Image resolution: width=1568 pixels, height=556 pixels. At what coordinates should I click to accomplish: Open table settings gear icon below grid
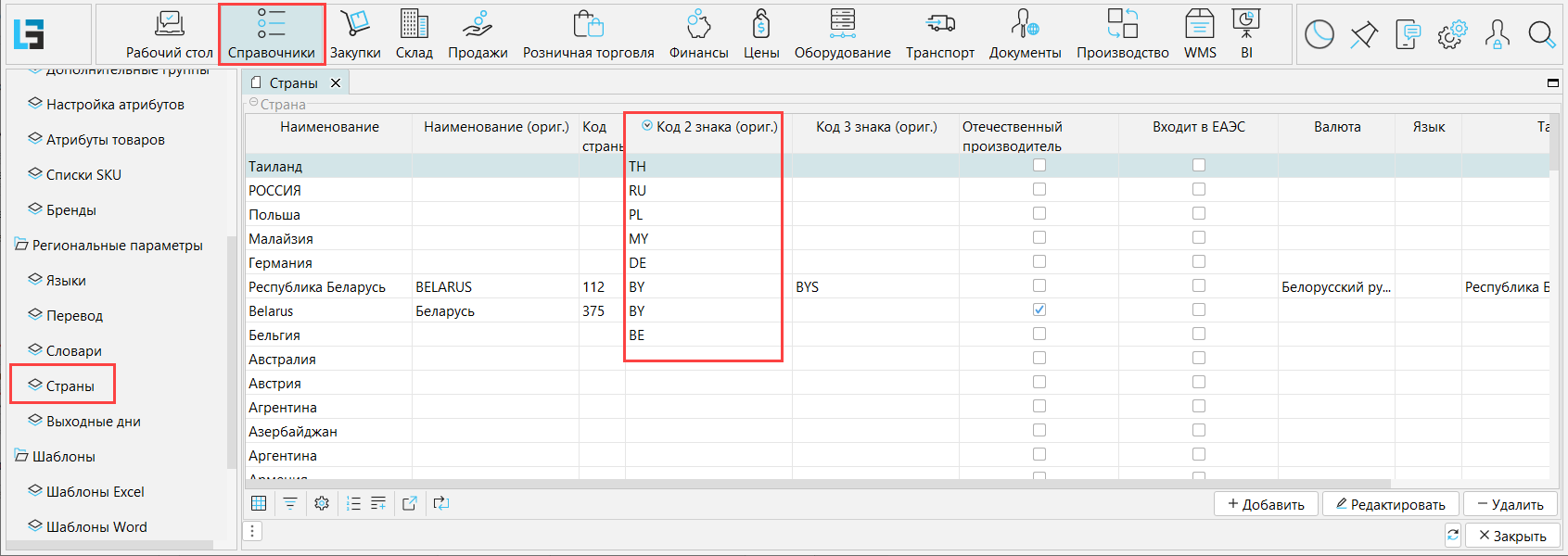[322, 503]
